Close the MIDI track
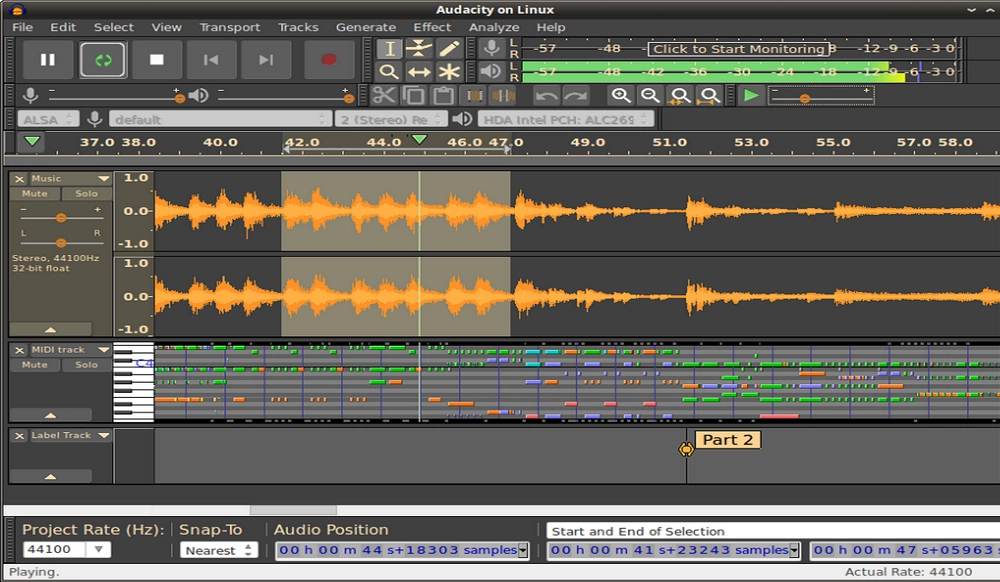 (x=19, y=350)
